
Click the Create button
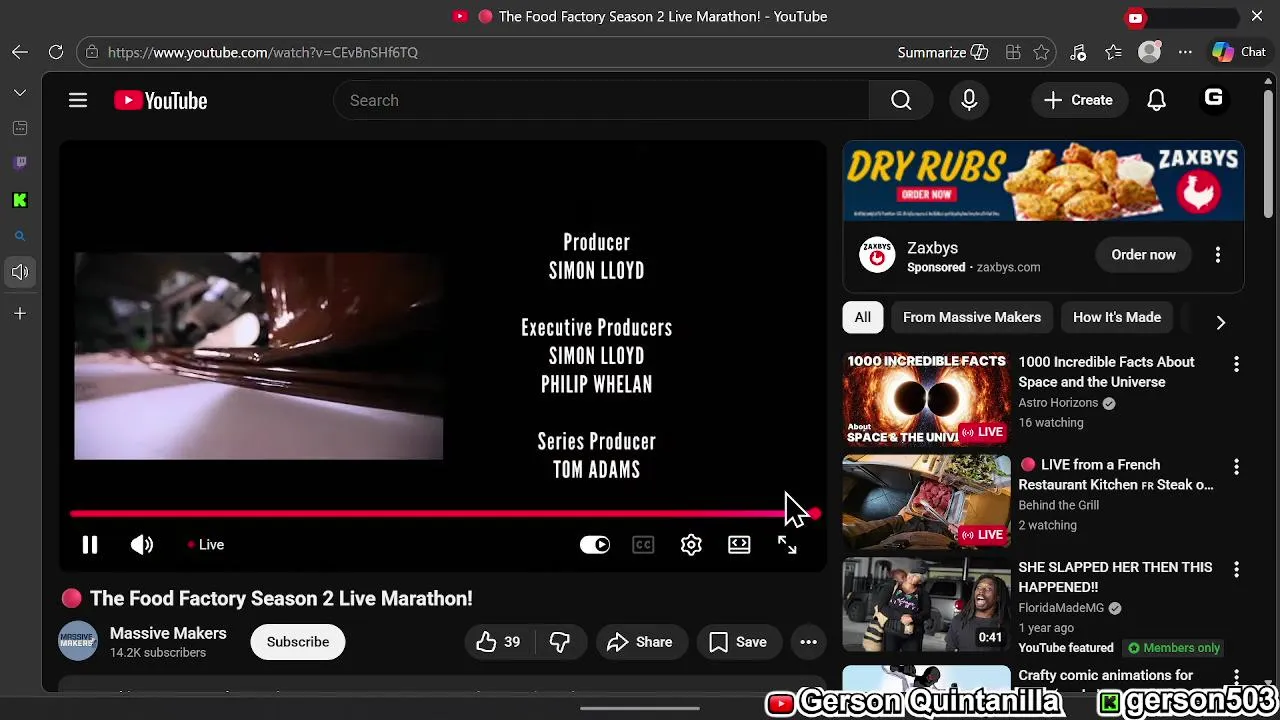tap(1078, 100)
